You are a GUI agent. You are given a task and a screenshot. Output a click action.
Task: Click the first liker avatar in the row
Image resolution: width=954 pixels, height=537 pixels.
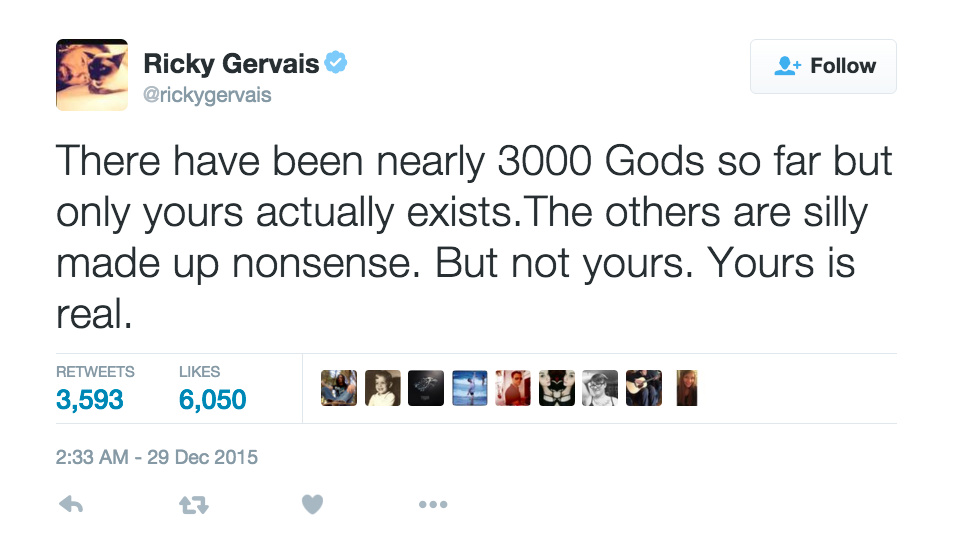click(x=339, y=388)
